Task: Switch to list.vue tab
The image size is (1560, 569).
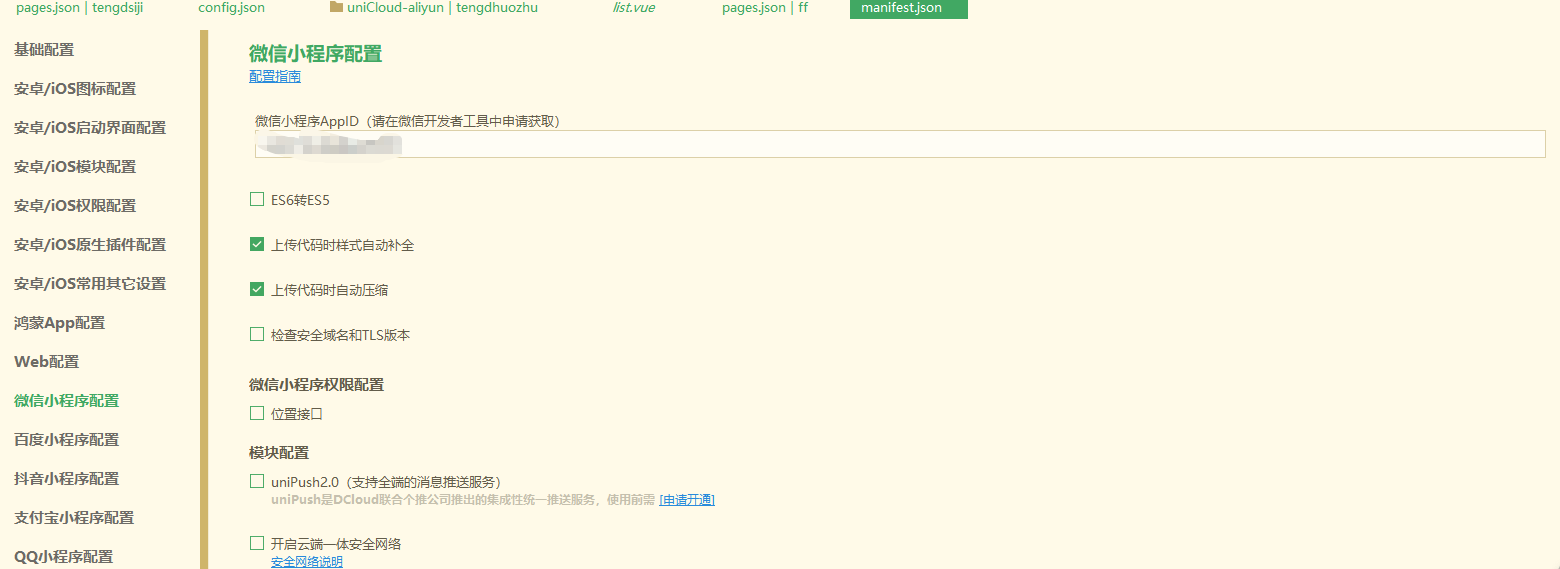Action: (634, 8)
